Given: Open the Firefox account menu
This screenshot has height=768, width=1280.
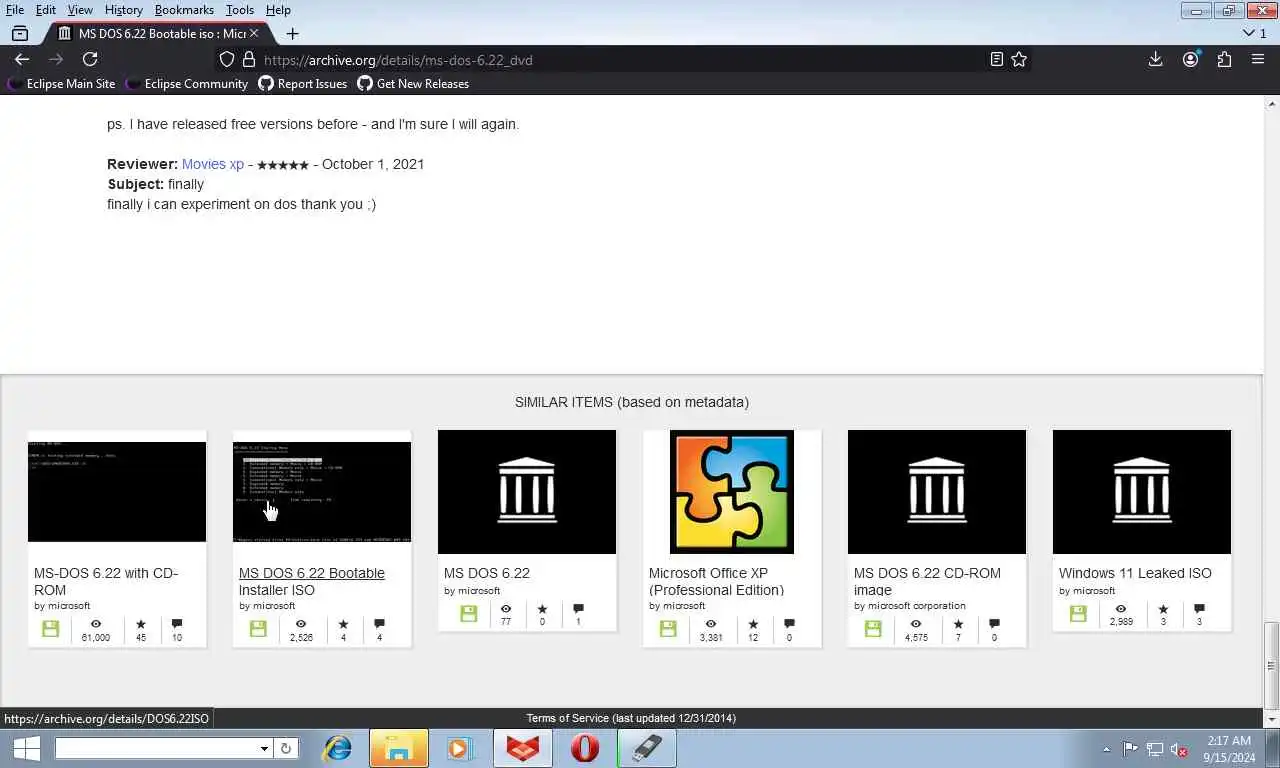Looking at the screenshot, I should [1190, 59].
